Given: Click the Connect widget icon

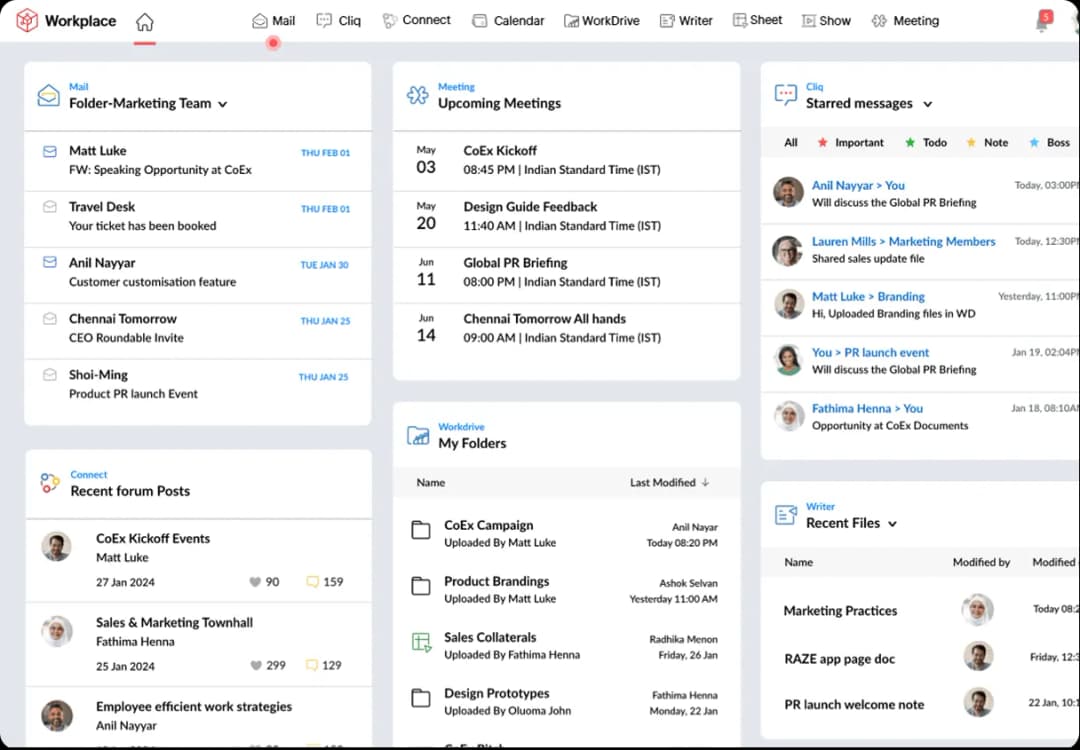Looking at the screenshot, I should click(x=49, y=483).
